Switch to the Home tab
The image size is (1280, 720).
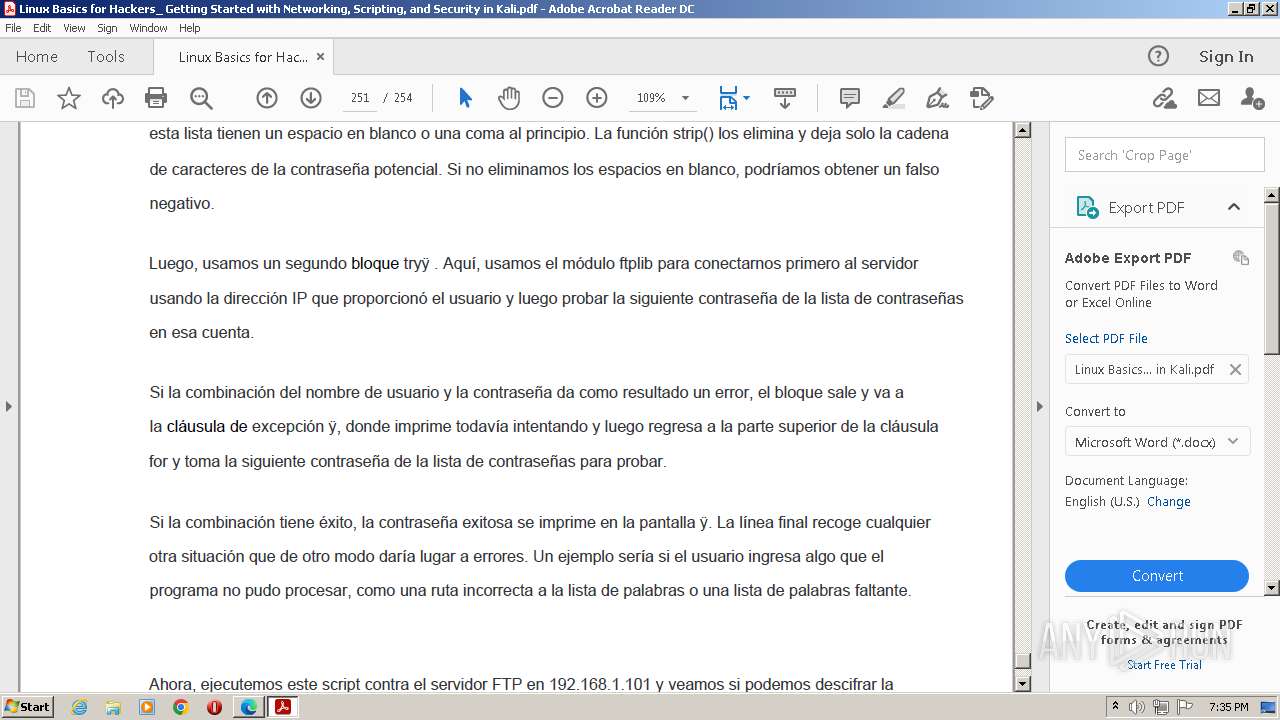click(x=37, y=56)
